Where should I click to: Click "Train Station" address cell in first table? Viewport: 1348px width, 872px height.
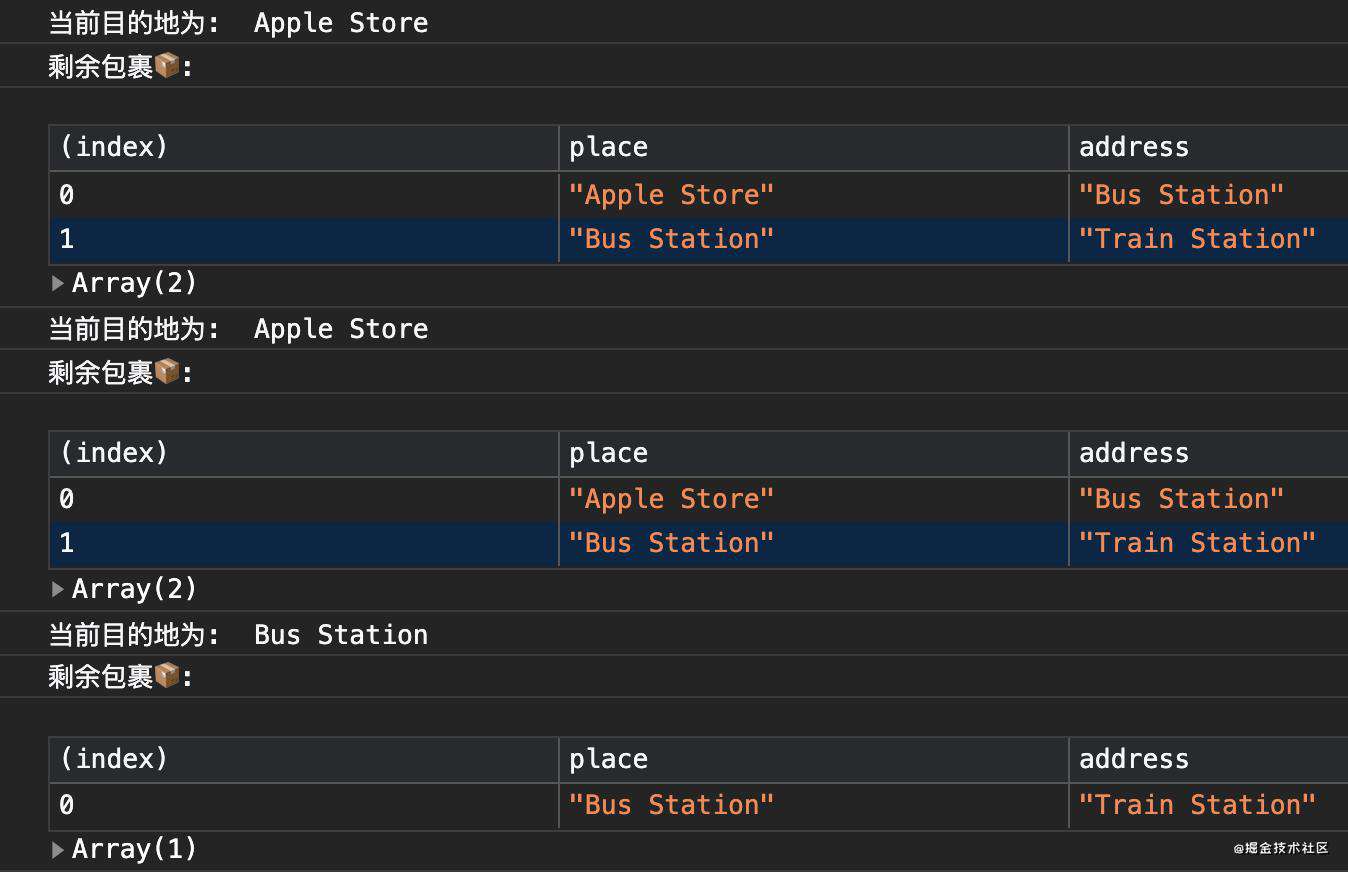pos(1208,240)
